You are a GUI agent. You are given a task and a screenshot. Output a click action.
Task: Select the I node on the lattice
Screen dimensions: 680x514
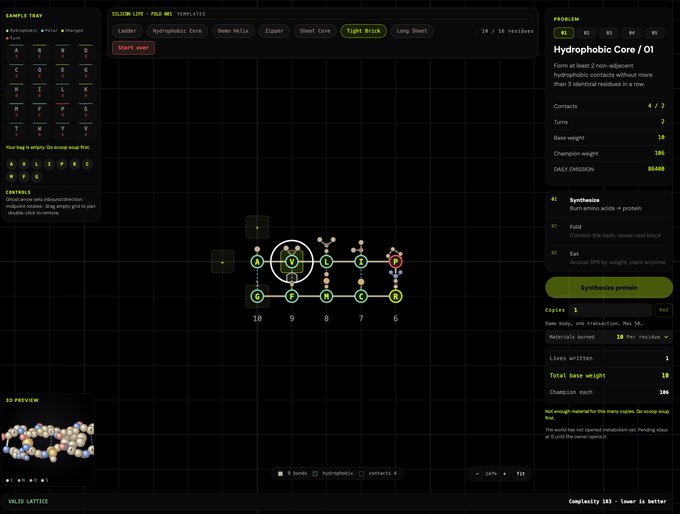[x=361, y=262]
